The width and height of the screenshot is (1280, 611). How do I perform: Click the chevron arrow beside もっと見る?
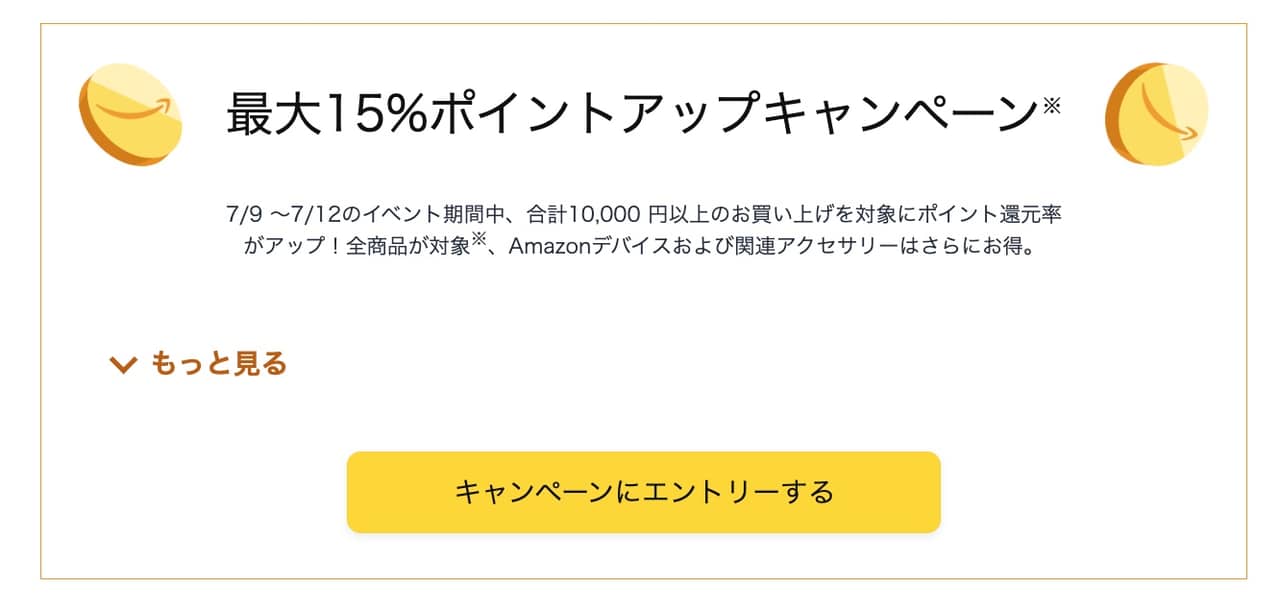123,365
